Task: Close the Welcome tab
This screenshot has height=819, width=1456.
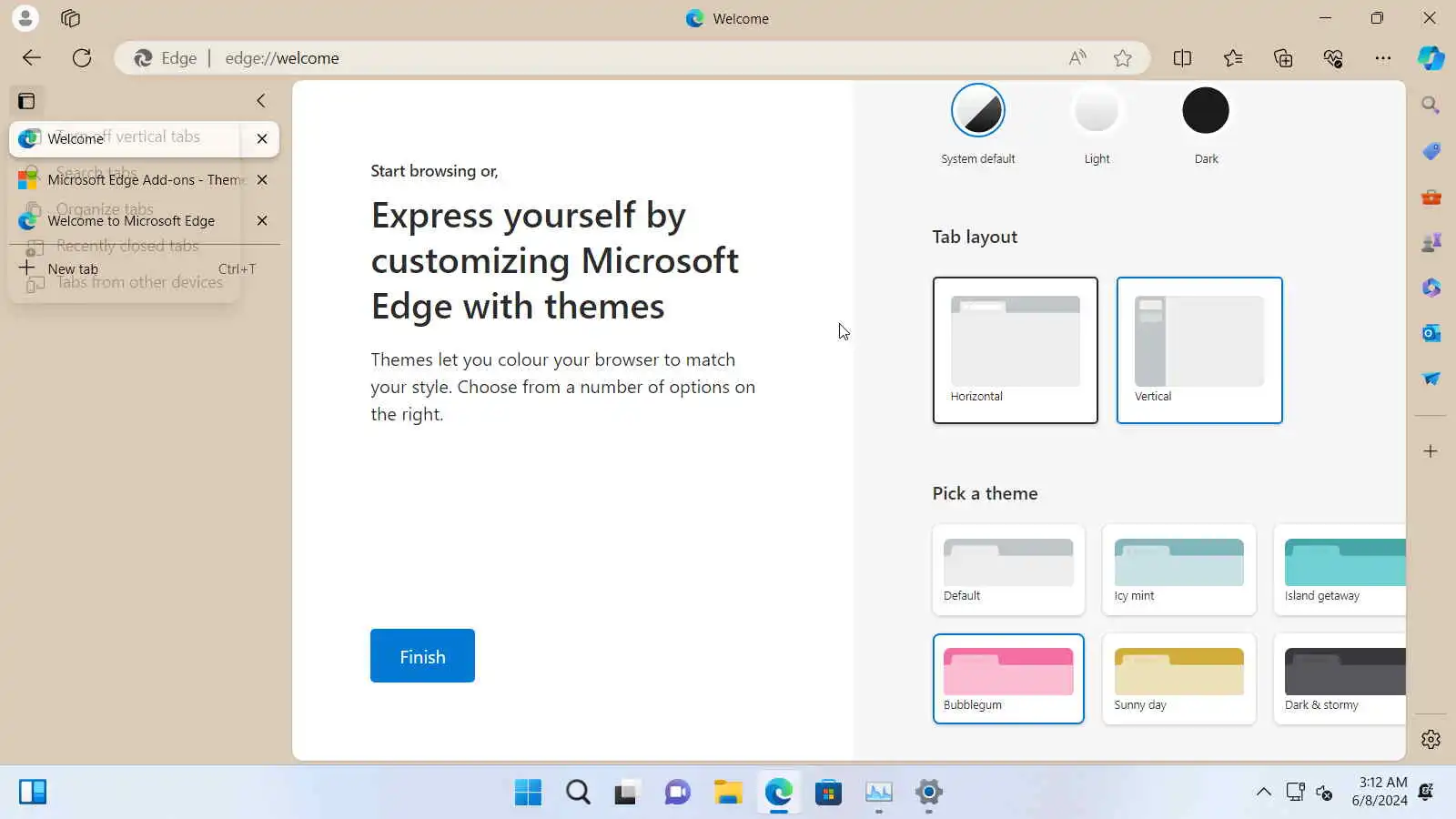Action: tap(262, 138)
